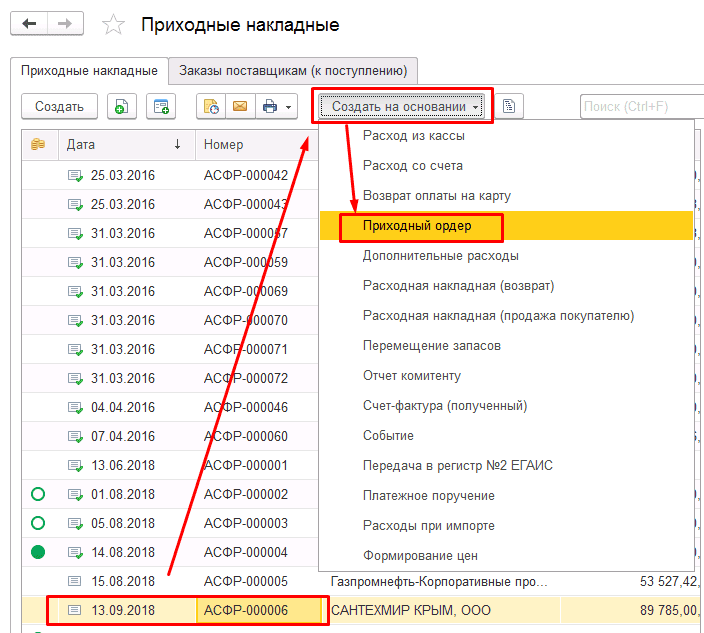Click the payment status coins column header
Screen dimensions: 704x633
point(38,145)
